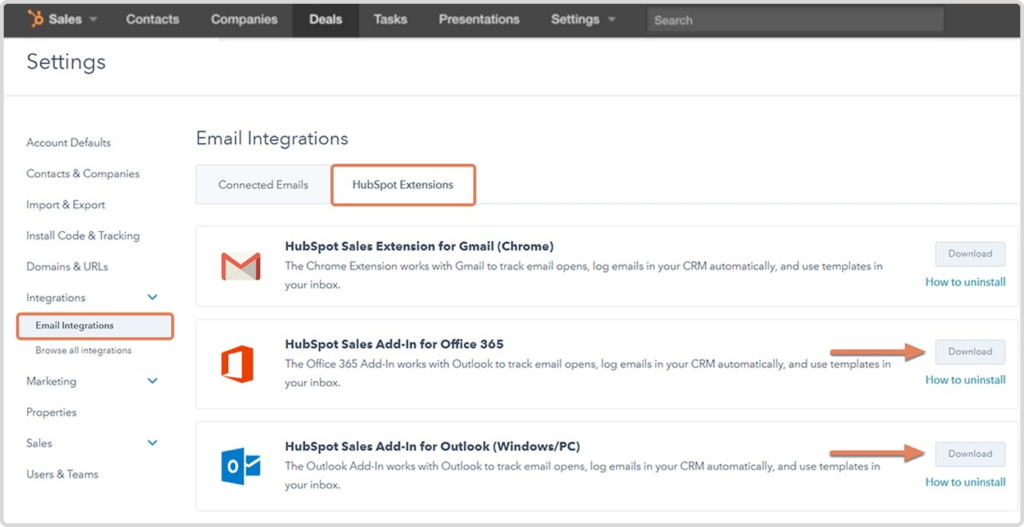Open the Deals menu item
Screen dimensions: 1024x527
point(325,20)
